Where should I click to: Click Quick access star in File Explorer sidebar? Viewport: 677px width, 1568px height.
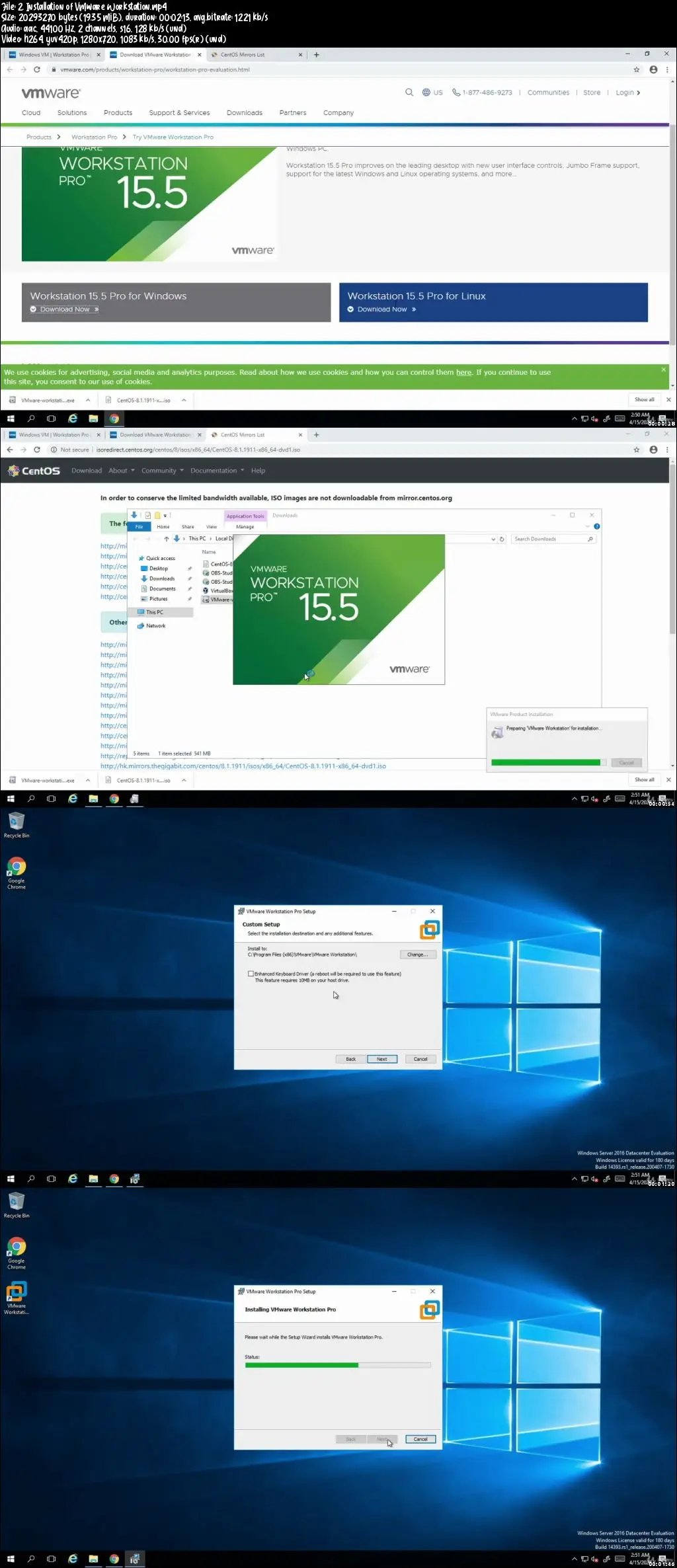[141, 558]
